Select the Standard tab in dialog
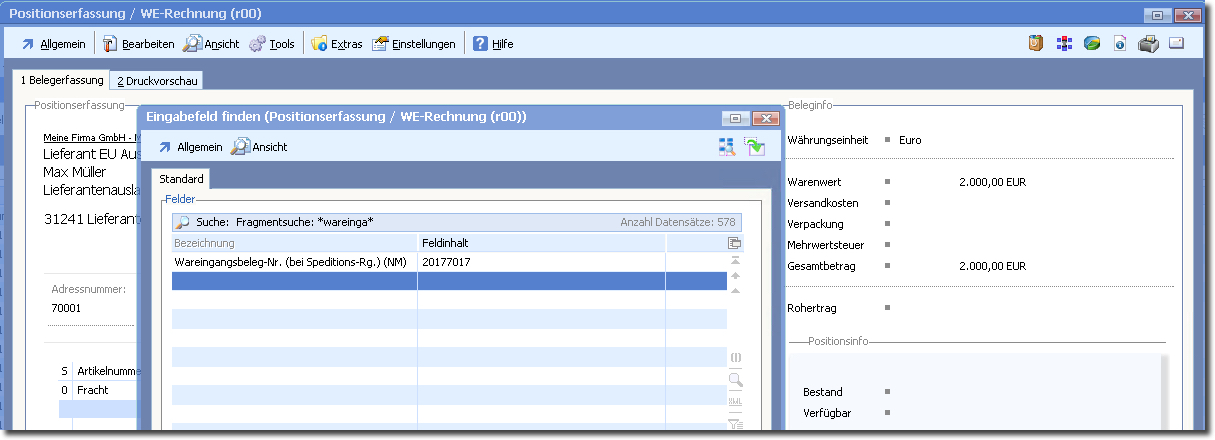This screenshot has width=1215, height=440. [x=181, y=179]
